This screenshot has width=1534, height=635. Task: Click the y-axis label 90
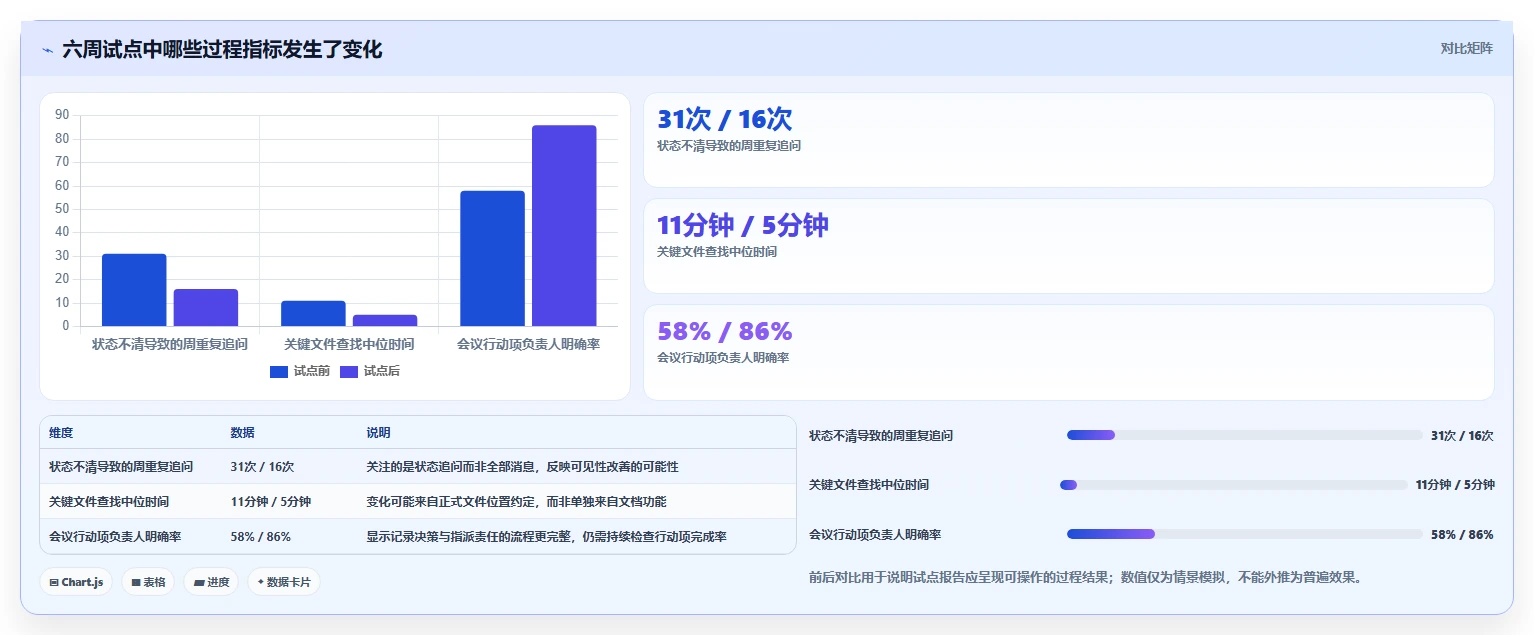pos(62,115)
